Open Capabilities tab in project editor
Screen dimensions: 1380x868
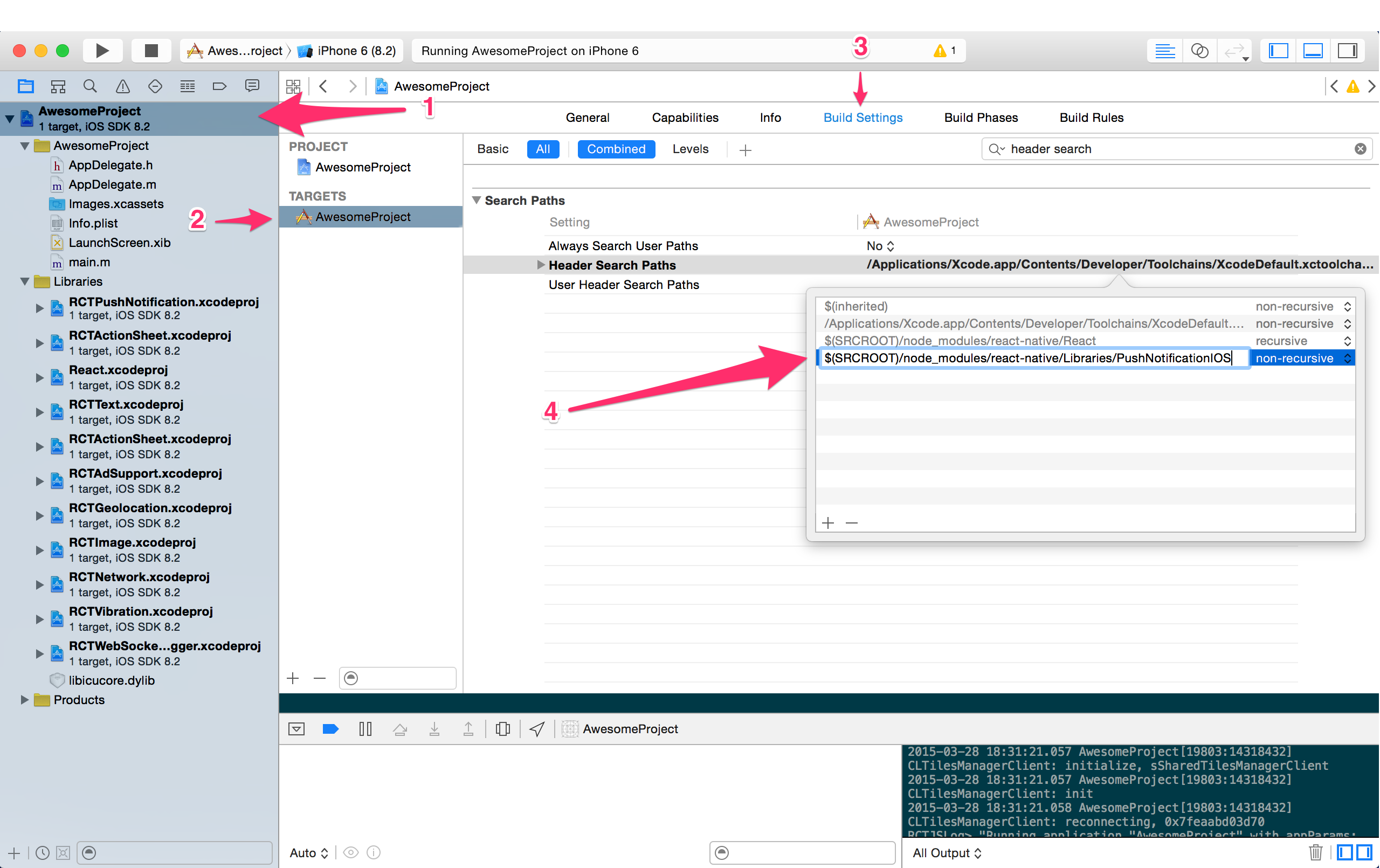click(x=684, y=118)
